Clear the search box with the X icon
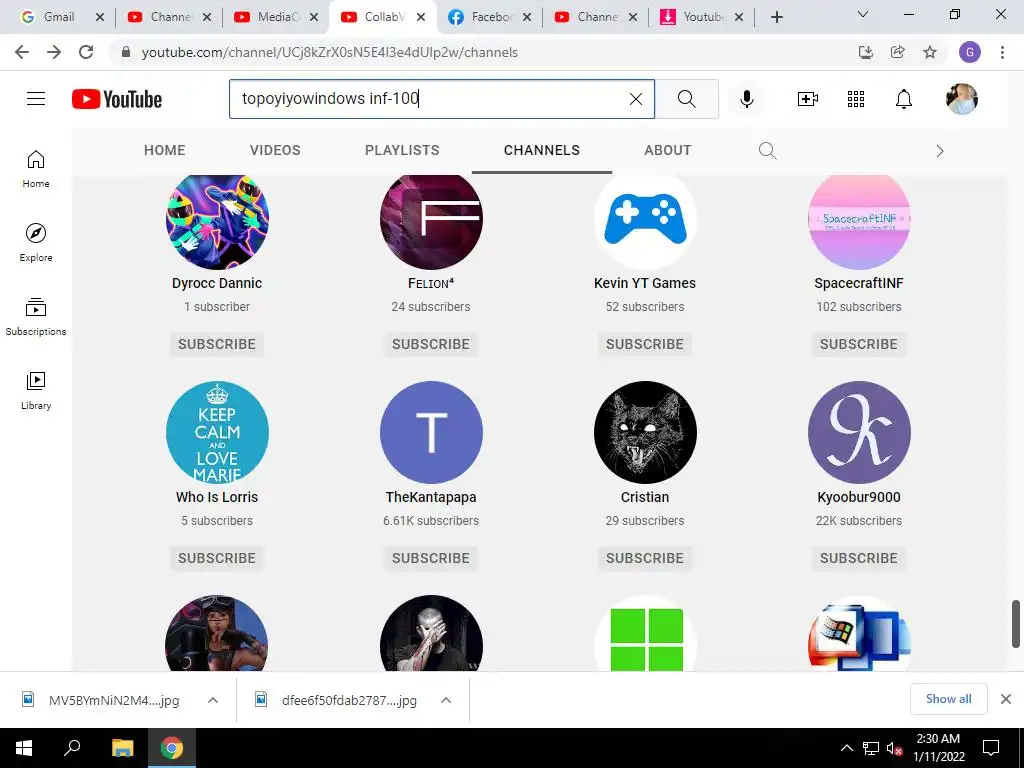Image resolution: width=1024 pixels, height=768 pixels. coord(635,99)
